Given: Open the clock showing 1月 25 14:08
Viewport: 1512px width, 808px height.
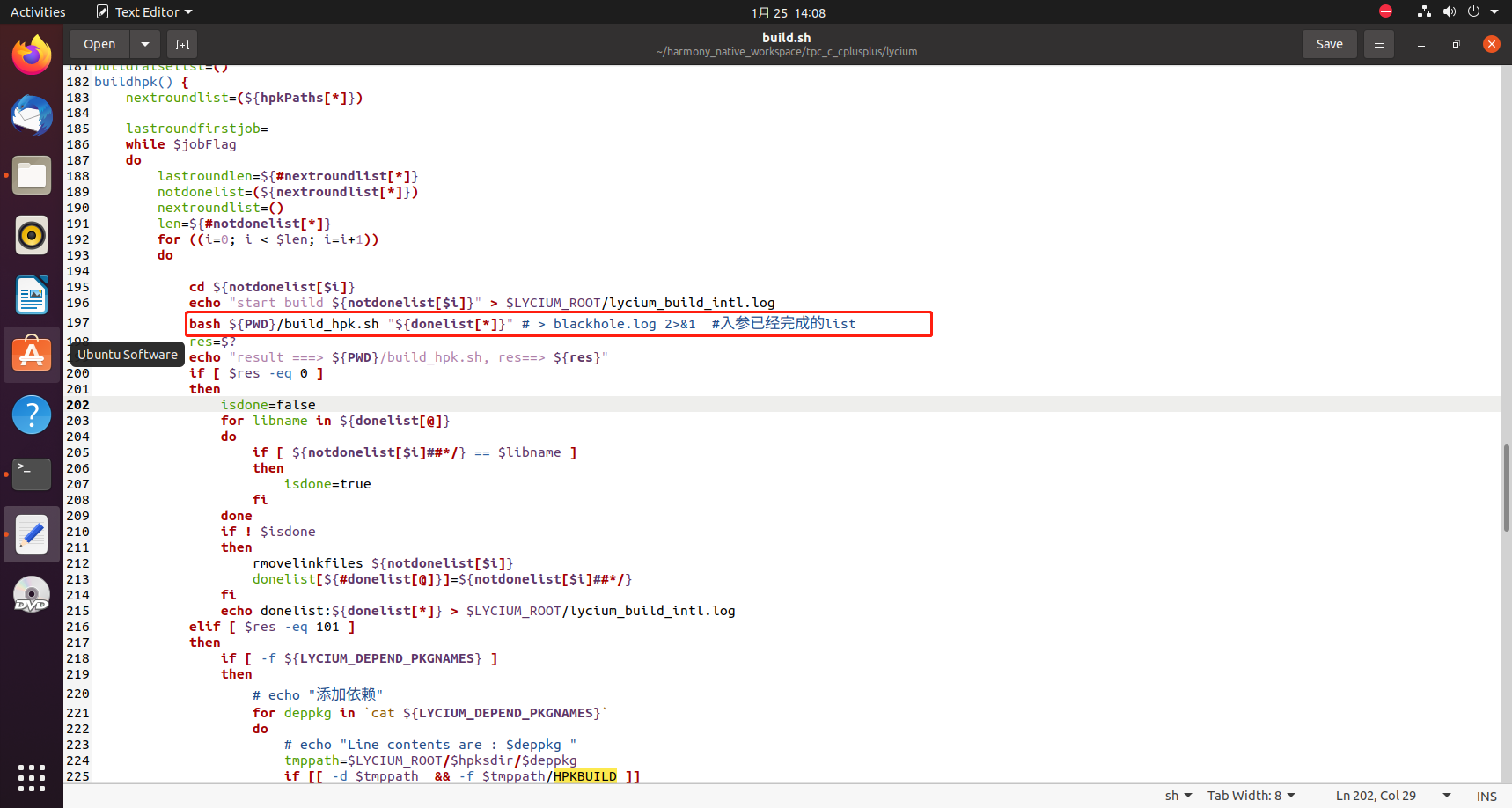Looking at the screenshot, I should tap(788, 12).
